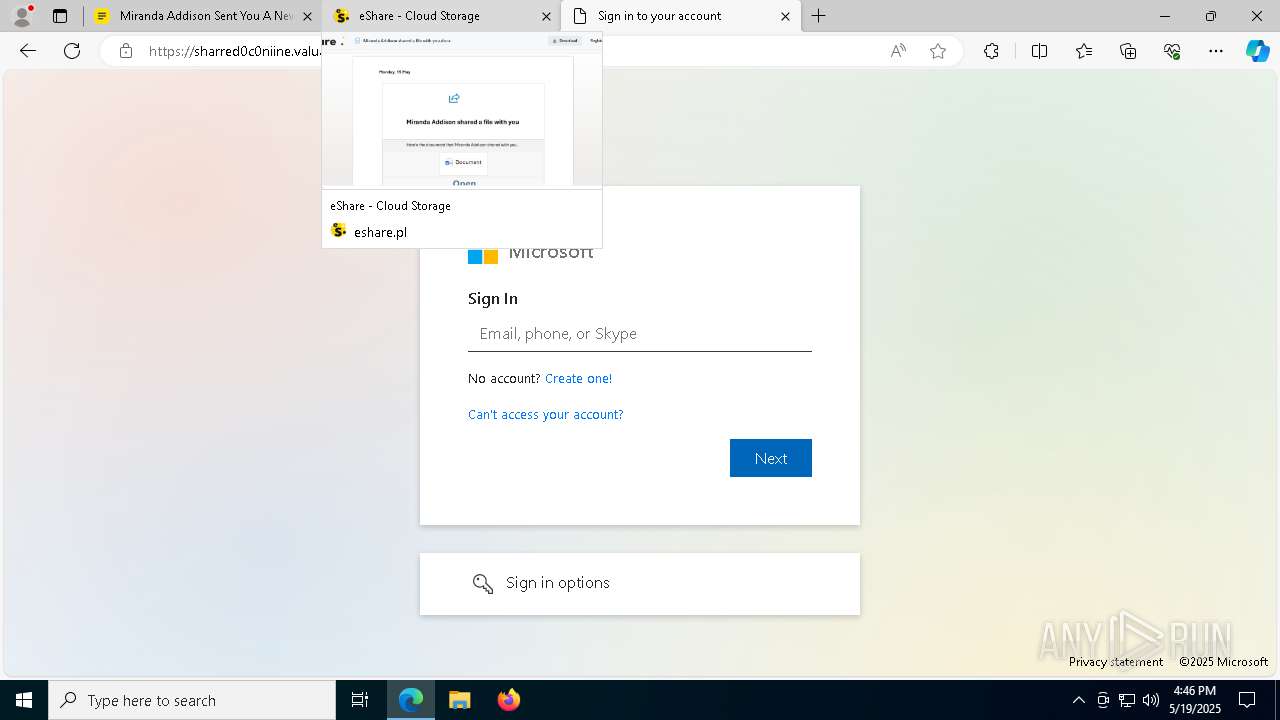The width and height of the screenshot is (1280, 720).
Task: Open Settings and more menu
Action: coord(1216,51)
